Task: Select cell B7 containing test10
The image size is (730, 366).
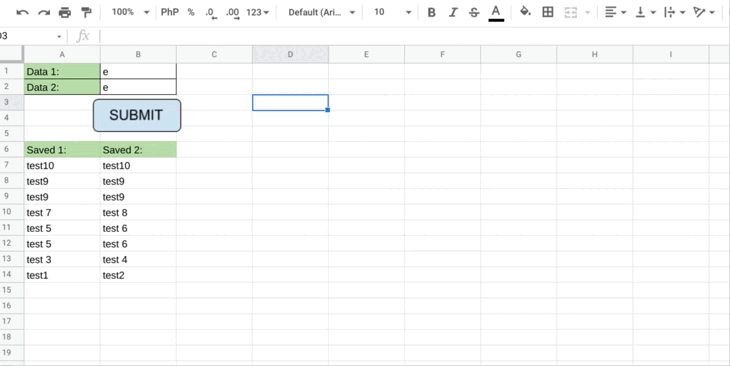Action: point(138,165)
